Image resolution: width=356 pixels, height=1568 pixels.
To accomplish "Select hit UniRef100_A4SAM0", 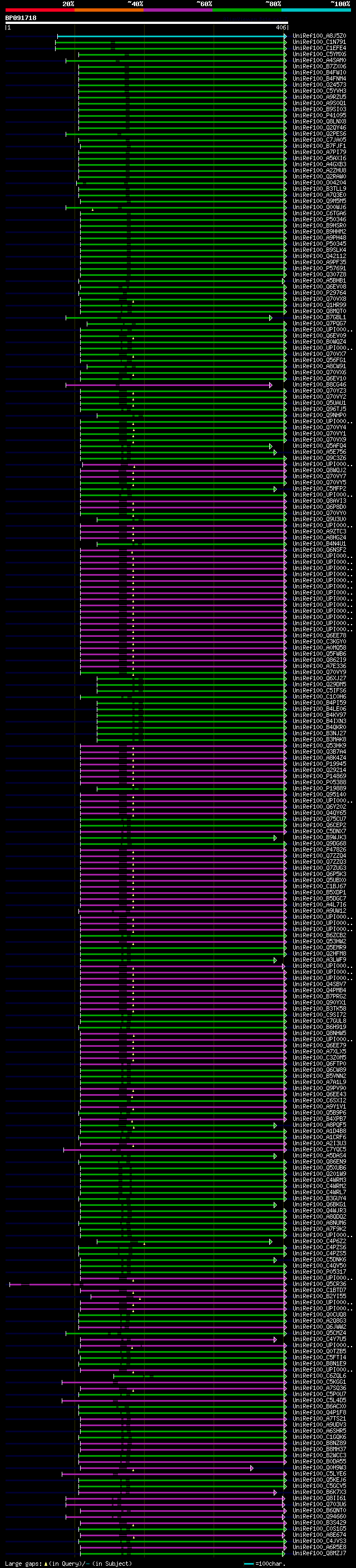I will tap(319, 60).
